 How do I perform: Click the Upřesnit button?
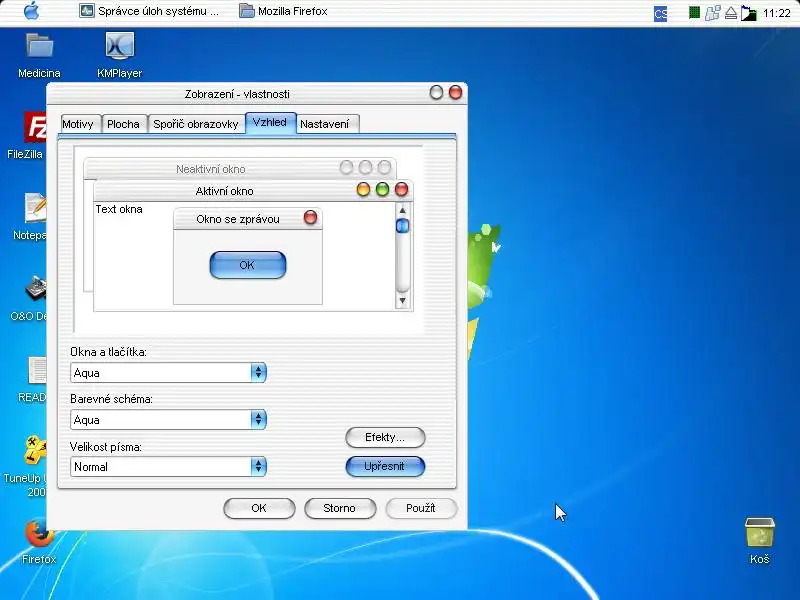tap(385, 466)
